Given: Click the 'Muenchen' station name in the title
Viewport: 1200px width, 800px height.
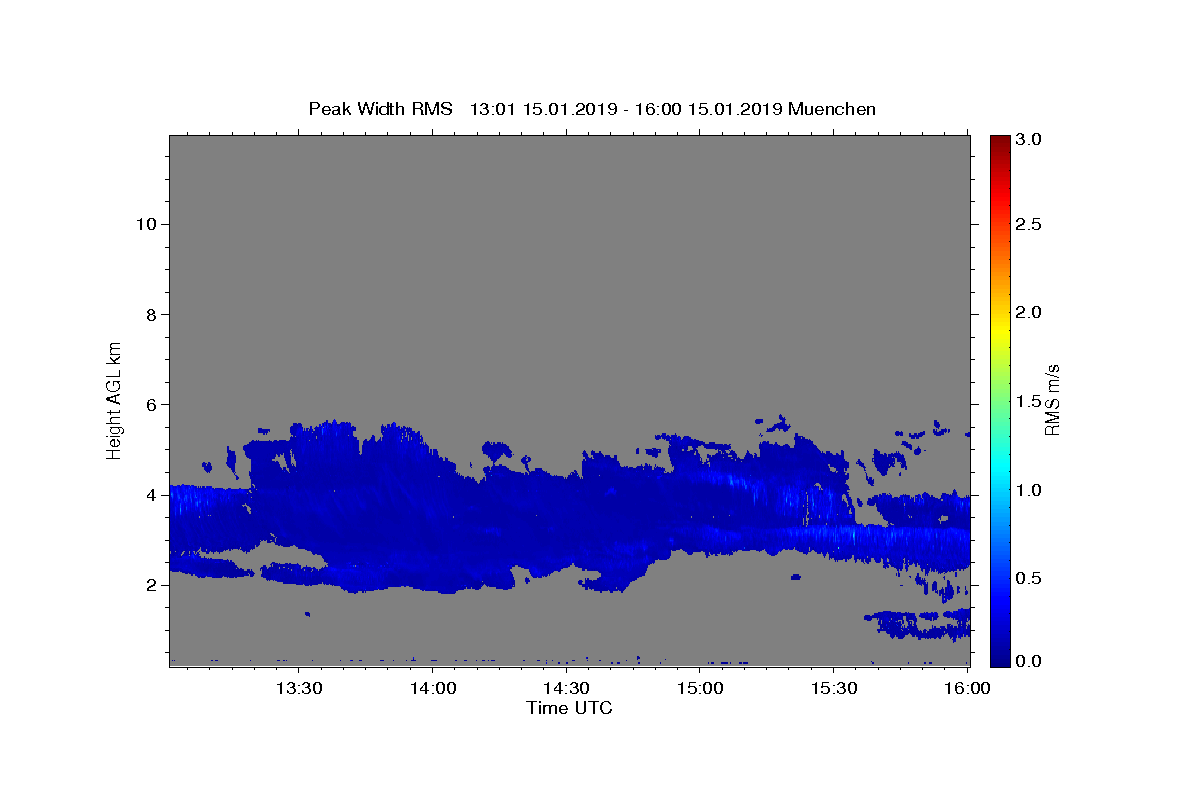Looking at the screenshot, I should tap(832, 109).
